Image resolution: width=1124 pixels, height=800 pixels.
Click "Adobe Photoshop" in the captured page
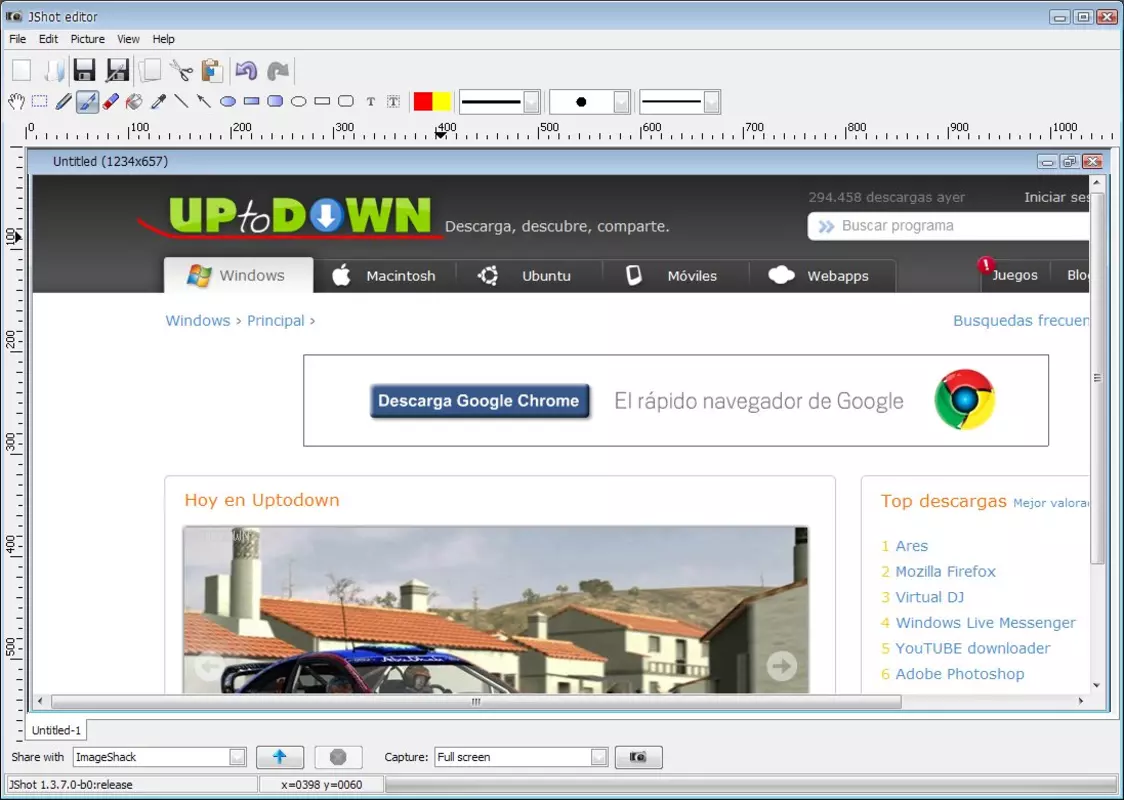[x=960, y=674]
